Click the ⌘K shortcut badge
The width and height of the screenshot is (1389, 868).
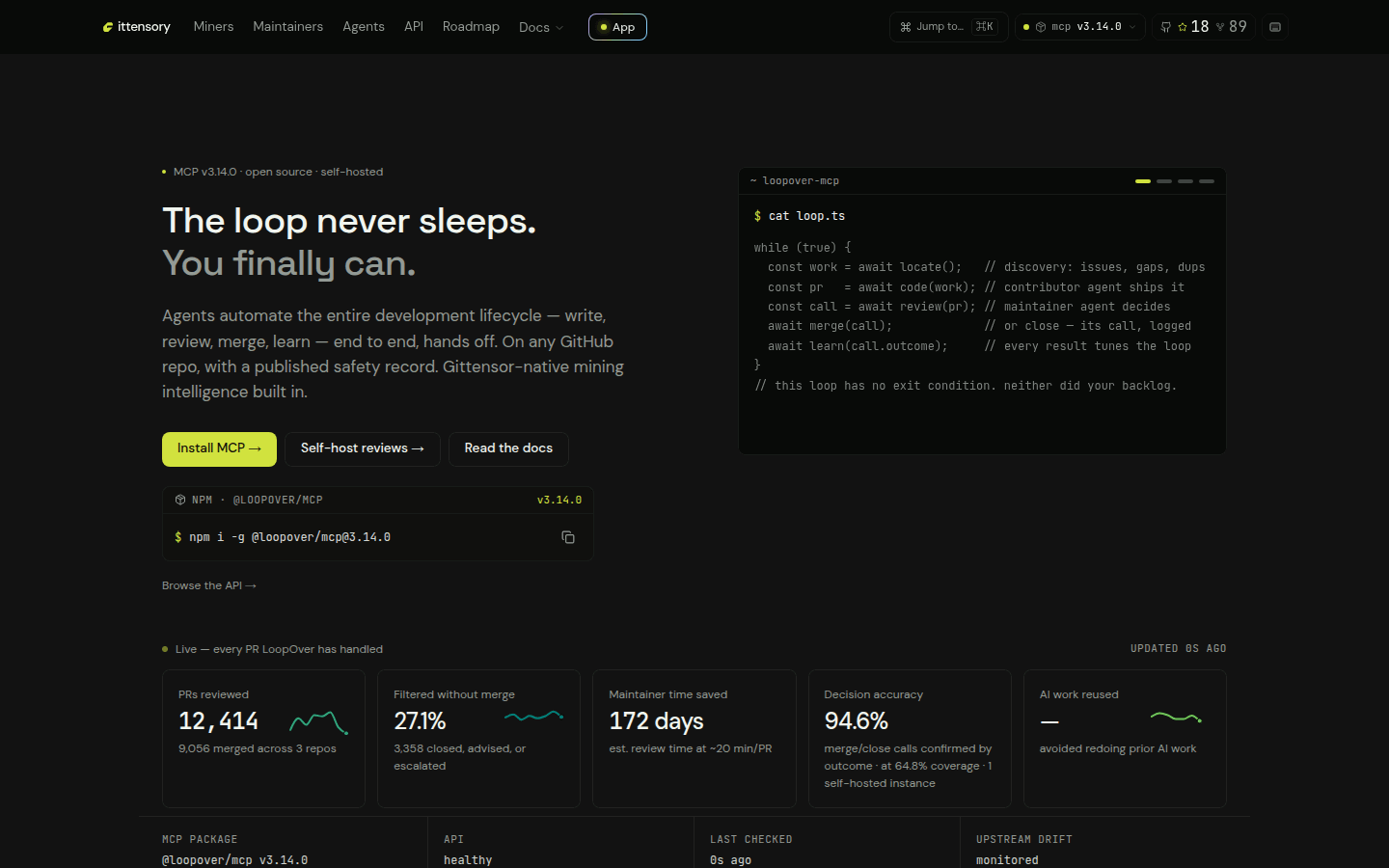click(984, 27)
